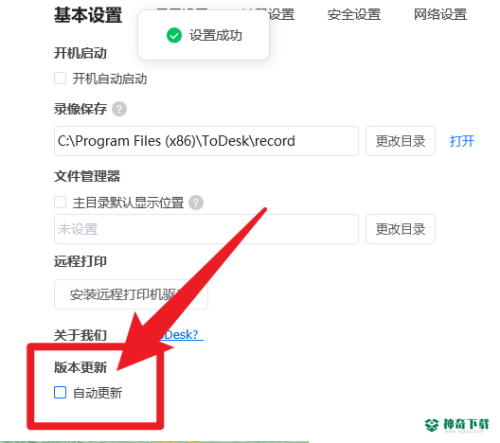Enable the 开机自动启动 checkbox
Viewport: 500px width, 443px height.
pos(60,79)
